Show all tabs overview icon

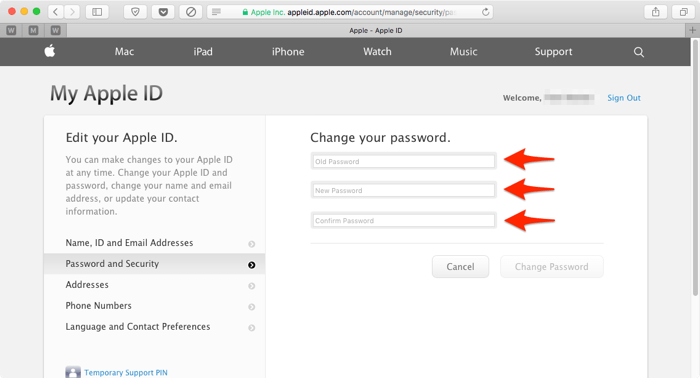[x=683, y=12]
